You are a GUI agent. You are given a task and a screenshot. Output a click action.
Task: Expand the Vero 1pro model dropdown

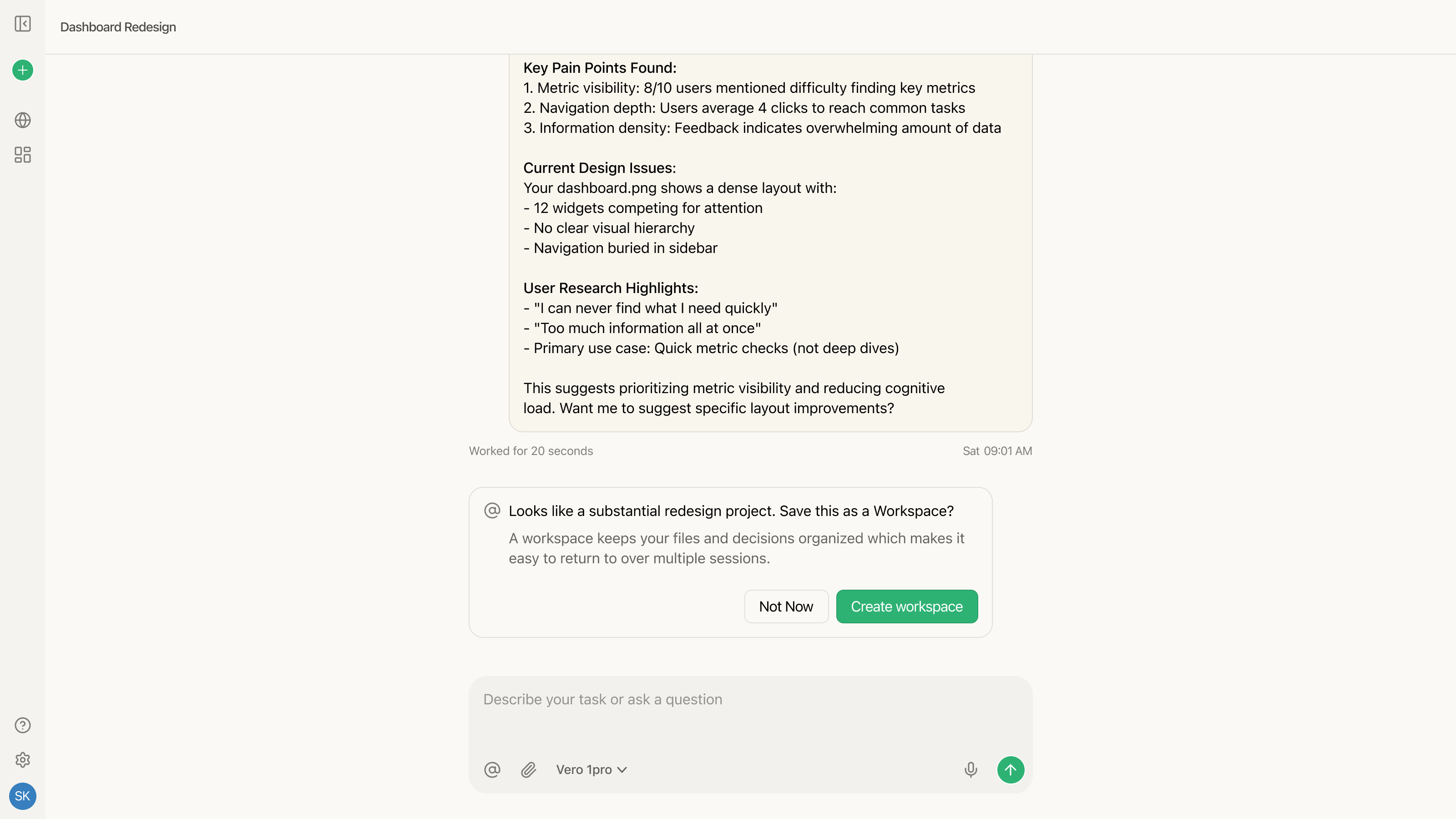(x=591, y=770)
